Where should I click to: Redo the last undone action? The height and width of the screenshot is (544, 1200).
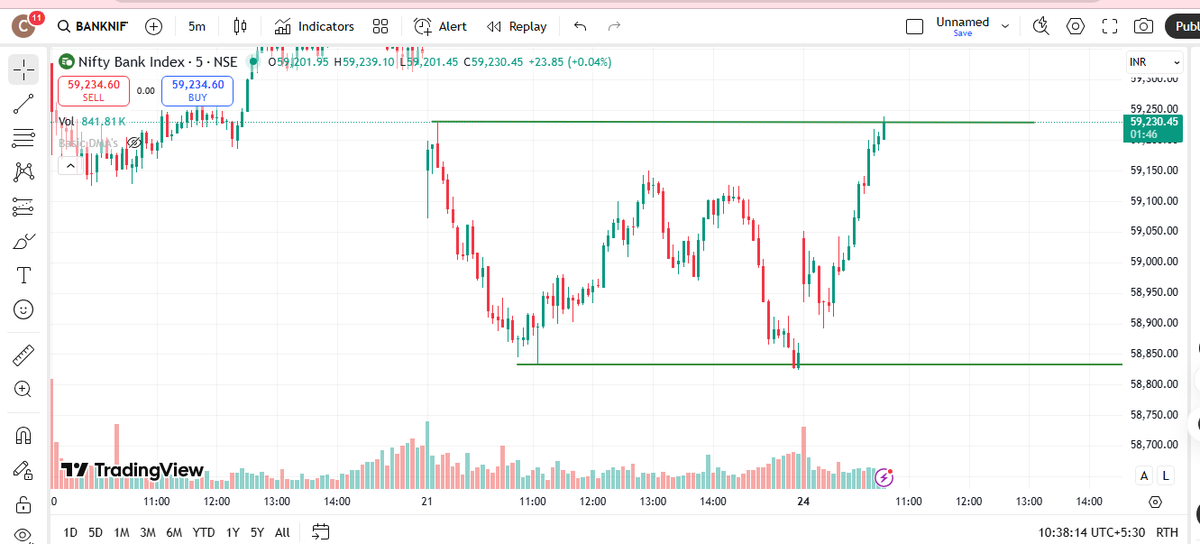pyautogui.click(x=614, y=27)
